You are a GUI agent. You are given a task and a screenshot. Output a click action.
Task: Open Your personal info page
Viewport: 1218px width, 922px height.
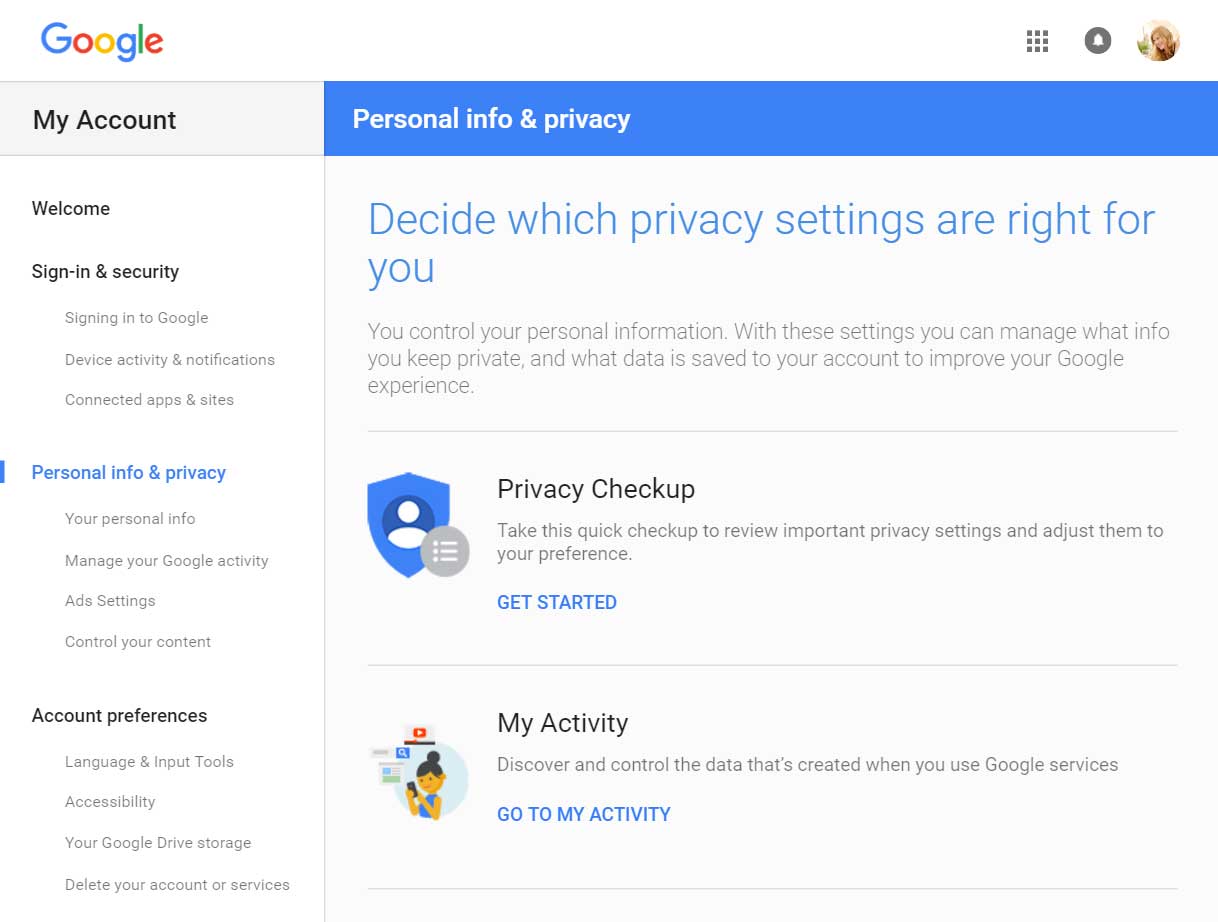[130, 518]
